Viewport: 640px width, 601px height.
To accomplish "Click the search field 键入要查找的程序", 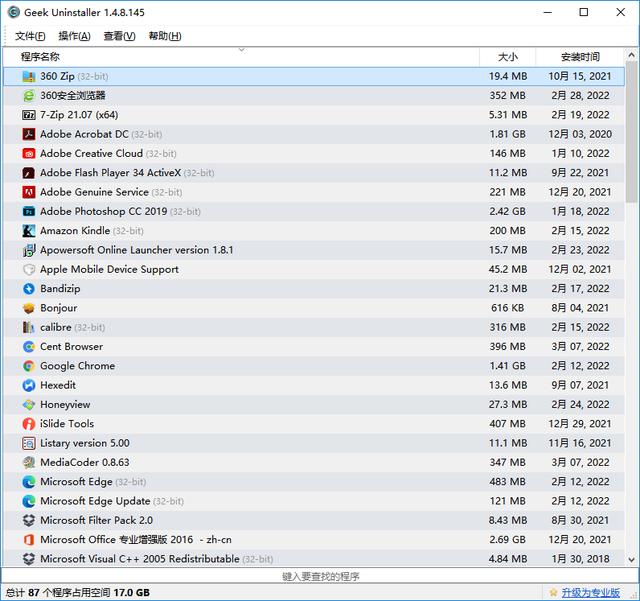I will [320, 576].
